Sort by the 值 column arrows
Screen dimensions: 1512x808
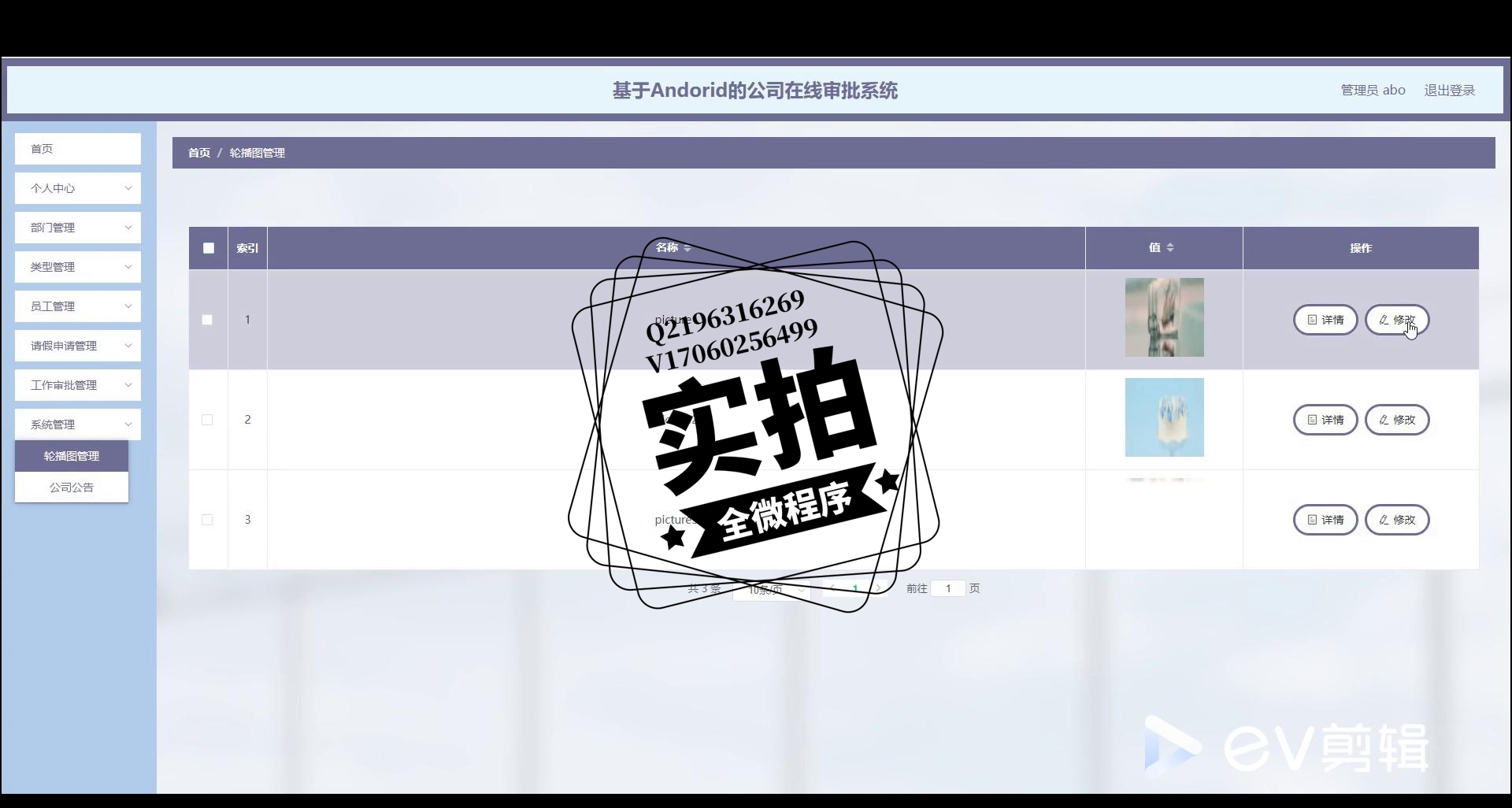click(1170, 247)
